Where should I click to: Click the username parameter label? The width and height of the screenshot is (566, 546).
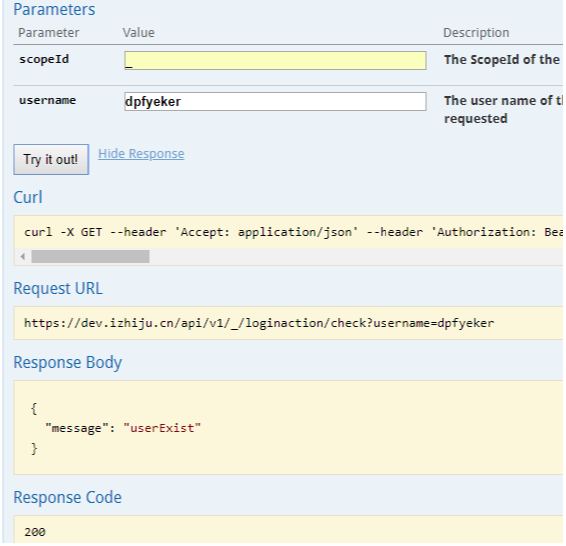point(48,100)
